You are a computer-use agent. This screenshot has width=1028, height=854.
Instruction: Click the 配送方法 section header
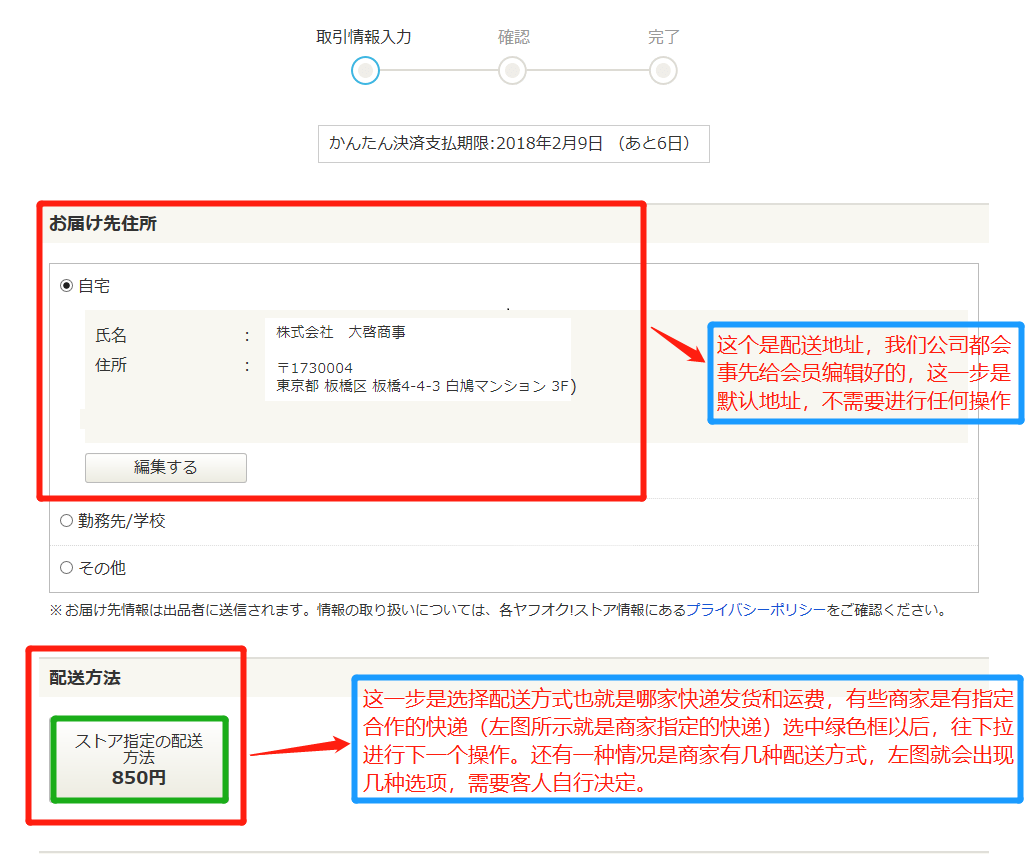[85, 678]
